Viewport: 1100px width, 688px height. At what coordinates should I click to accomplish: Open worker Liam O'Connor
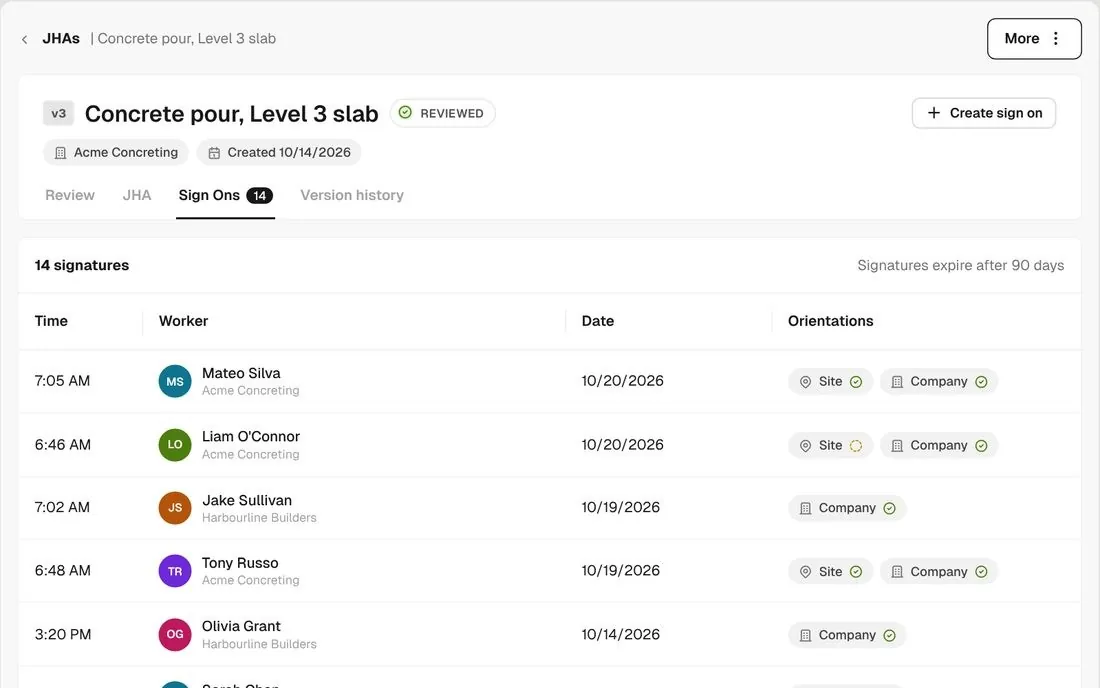250,436
